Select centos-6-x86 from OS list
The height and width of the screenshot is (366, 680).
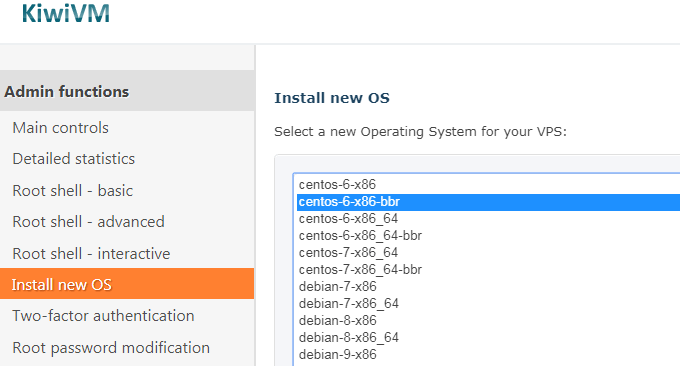[488, 185]
